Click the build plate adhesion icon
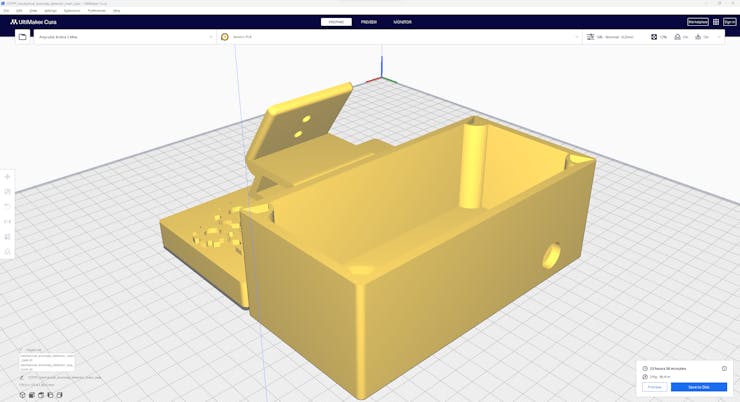The width and height of the screenshot is (740, 402). point(698,37)
